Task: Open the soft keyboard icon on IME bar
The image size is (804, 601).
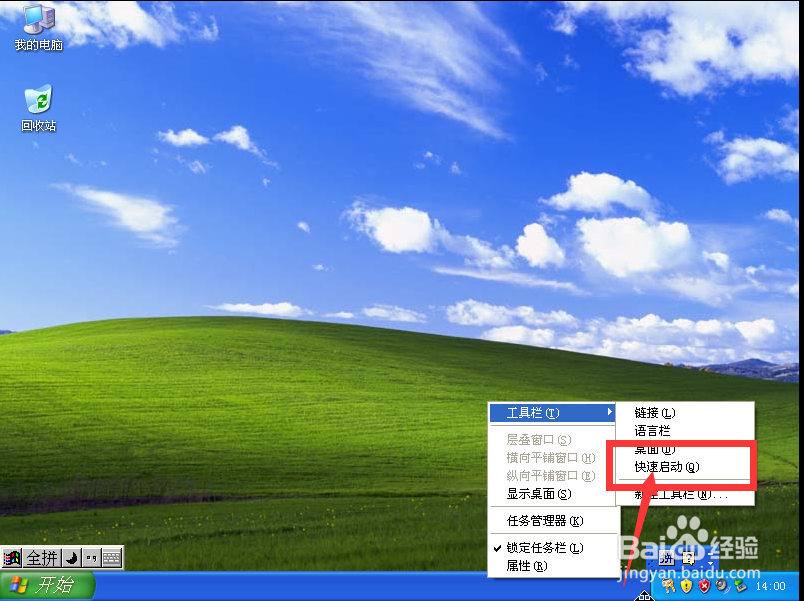Action: coord(112,557)
